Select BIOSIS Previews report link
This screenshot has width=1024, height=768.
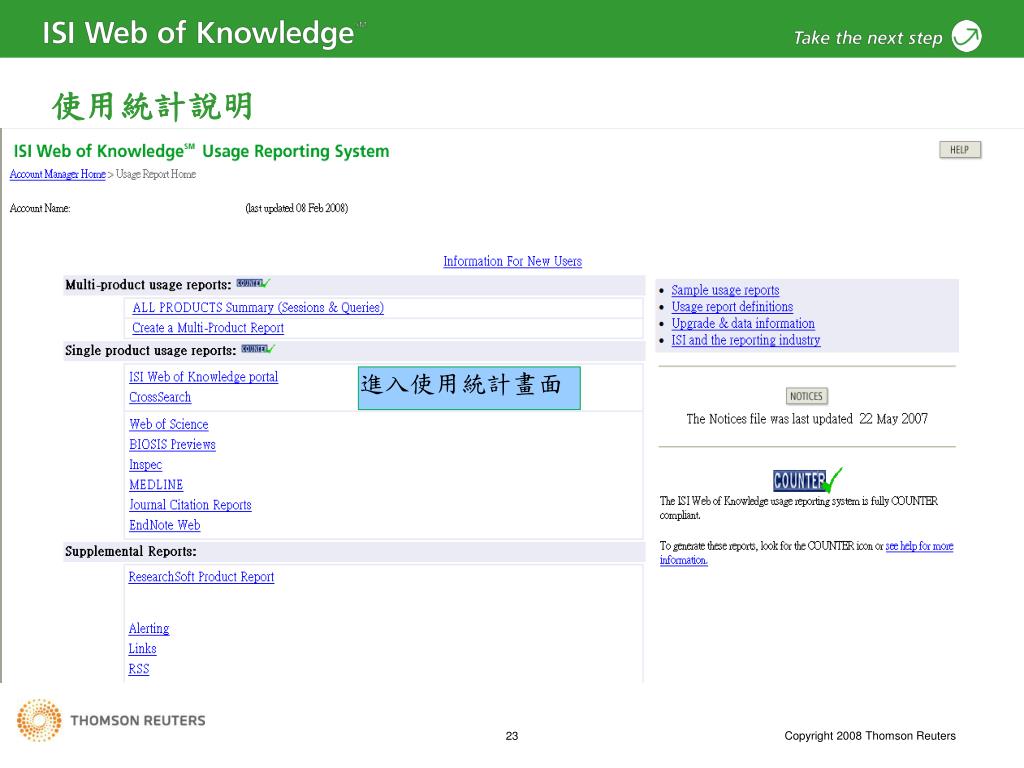click(x=172, y=445)
